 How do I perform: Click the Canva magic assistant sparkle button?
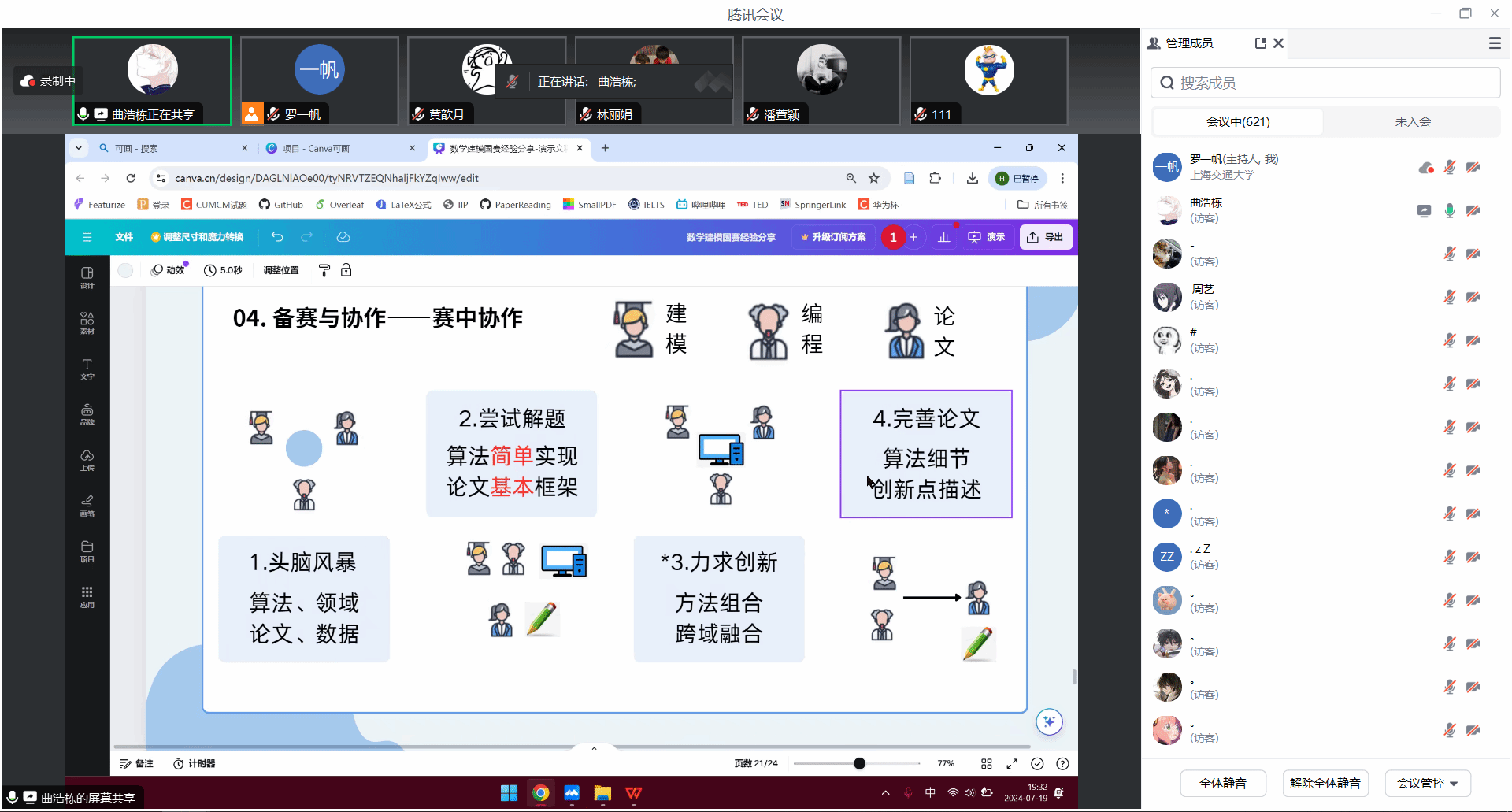click(x=1049, y=721)
